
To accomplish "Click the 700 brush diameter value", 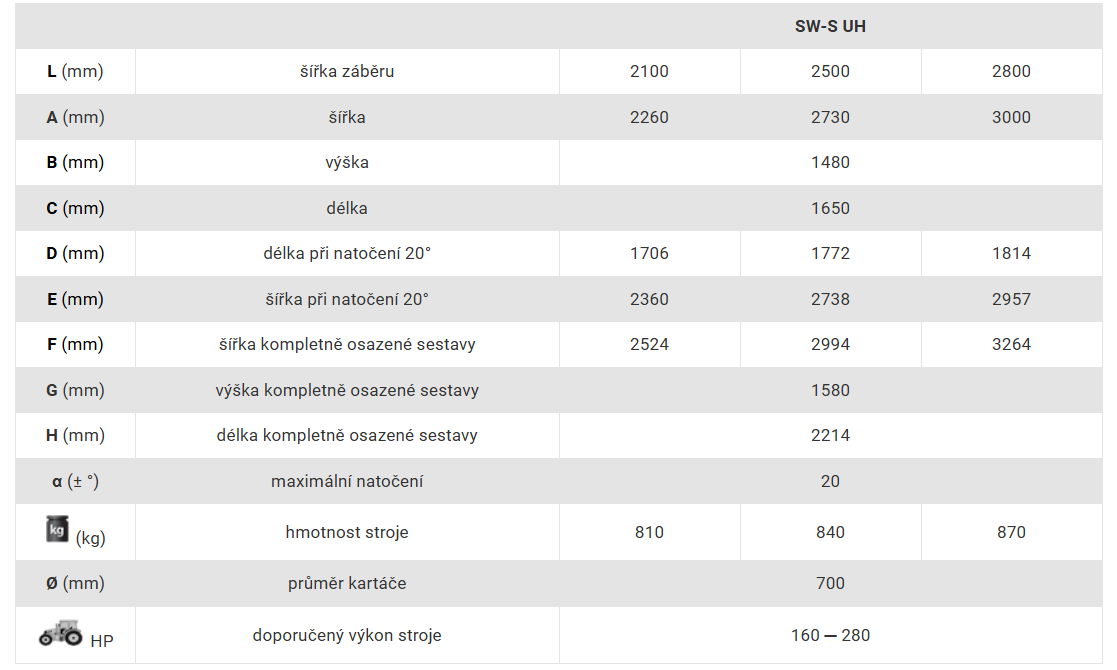I will [830, 583].
